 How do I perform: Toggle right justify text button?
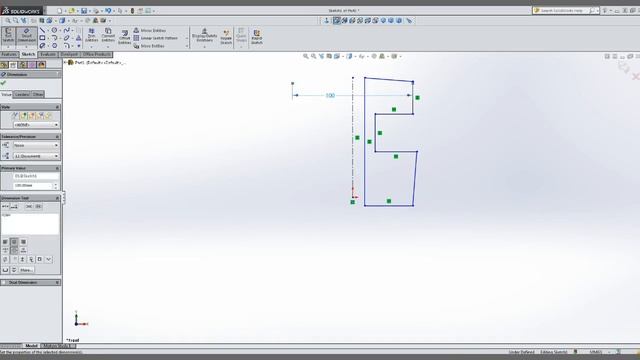tap(23, 242)
